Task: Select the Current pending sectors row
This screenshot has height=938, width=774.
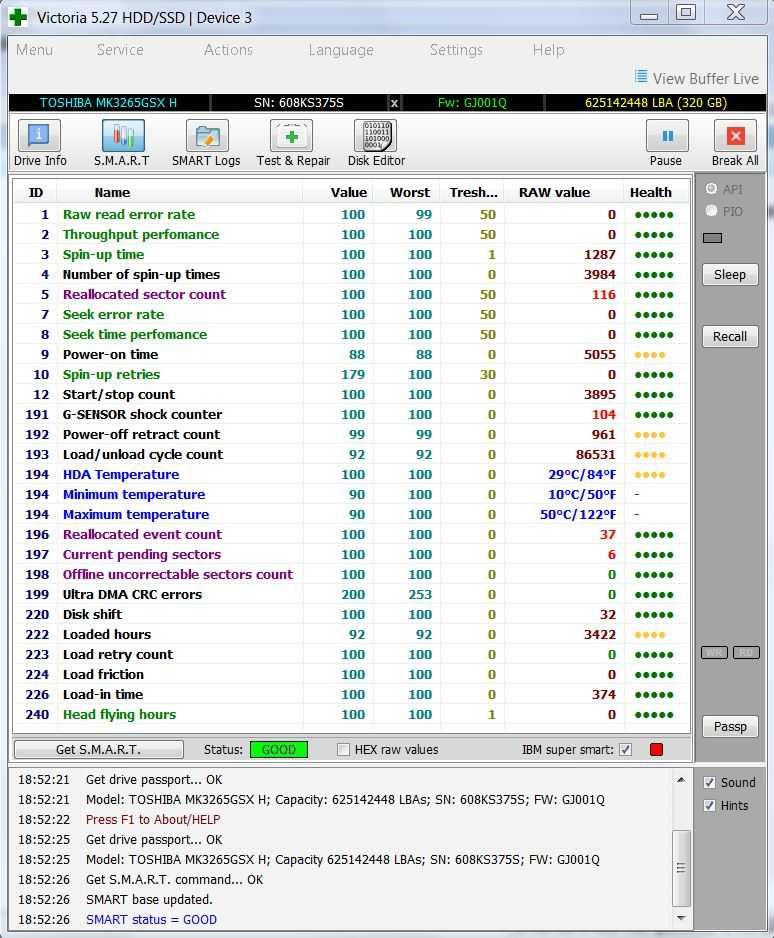Action: coord(351,555)
